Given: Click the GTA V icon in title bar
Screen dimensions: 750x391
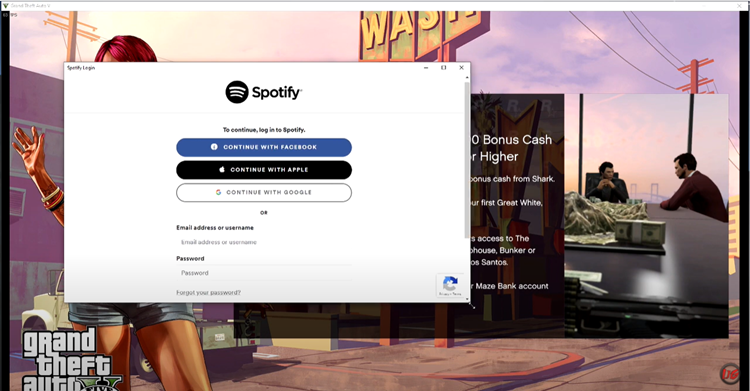Looking at the screenshot, I should pos(6,5).
